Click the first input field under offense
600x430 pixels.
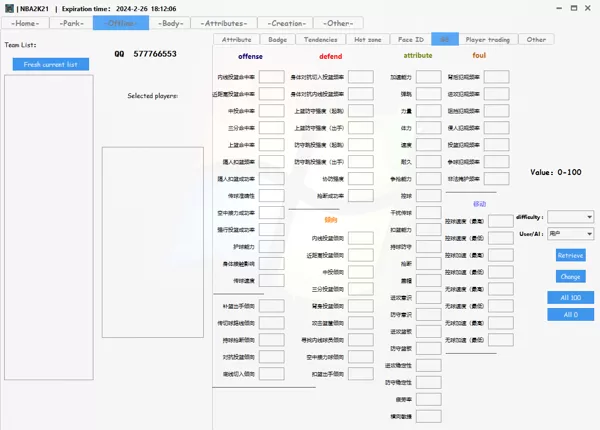272,77
